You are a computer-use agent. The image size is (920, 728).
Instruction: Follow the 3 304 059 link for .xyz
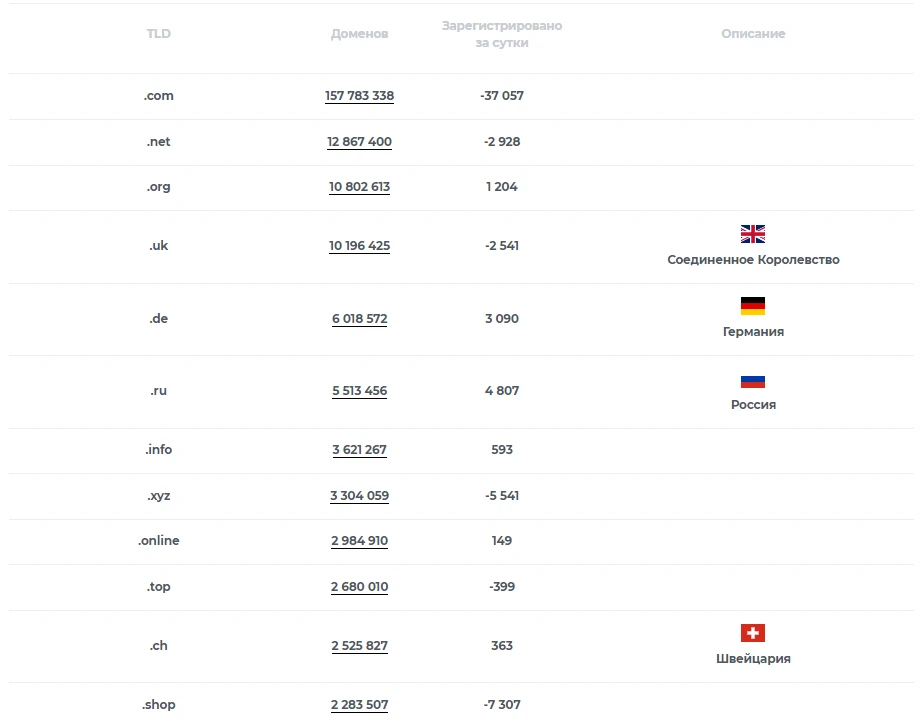point(360,496)
